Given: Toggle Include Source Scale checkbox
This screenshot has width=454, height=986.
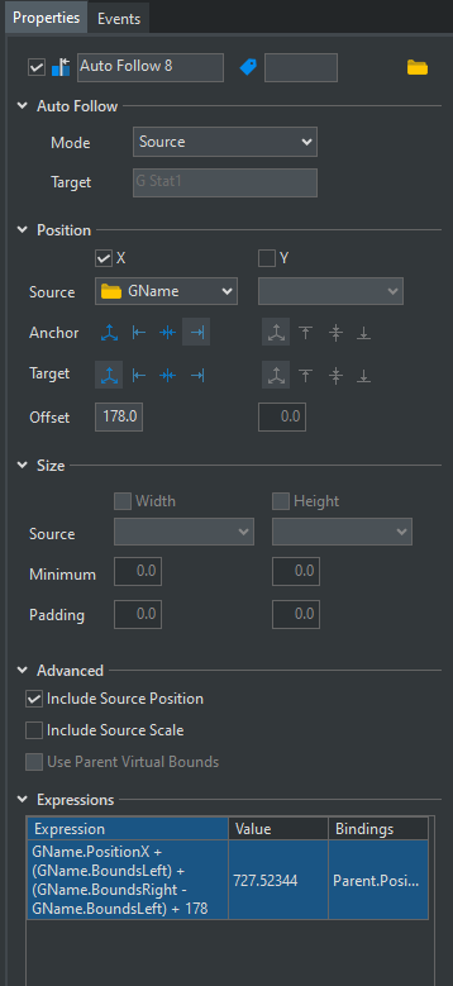Looking at the screenshot, I should tap(33, 731).
